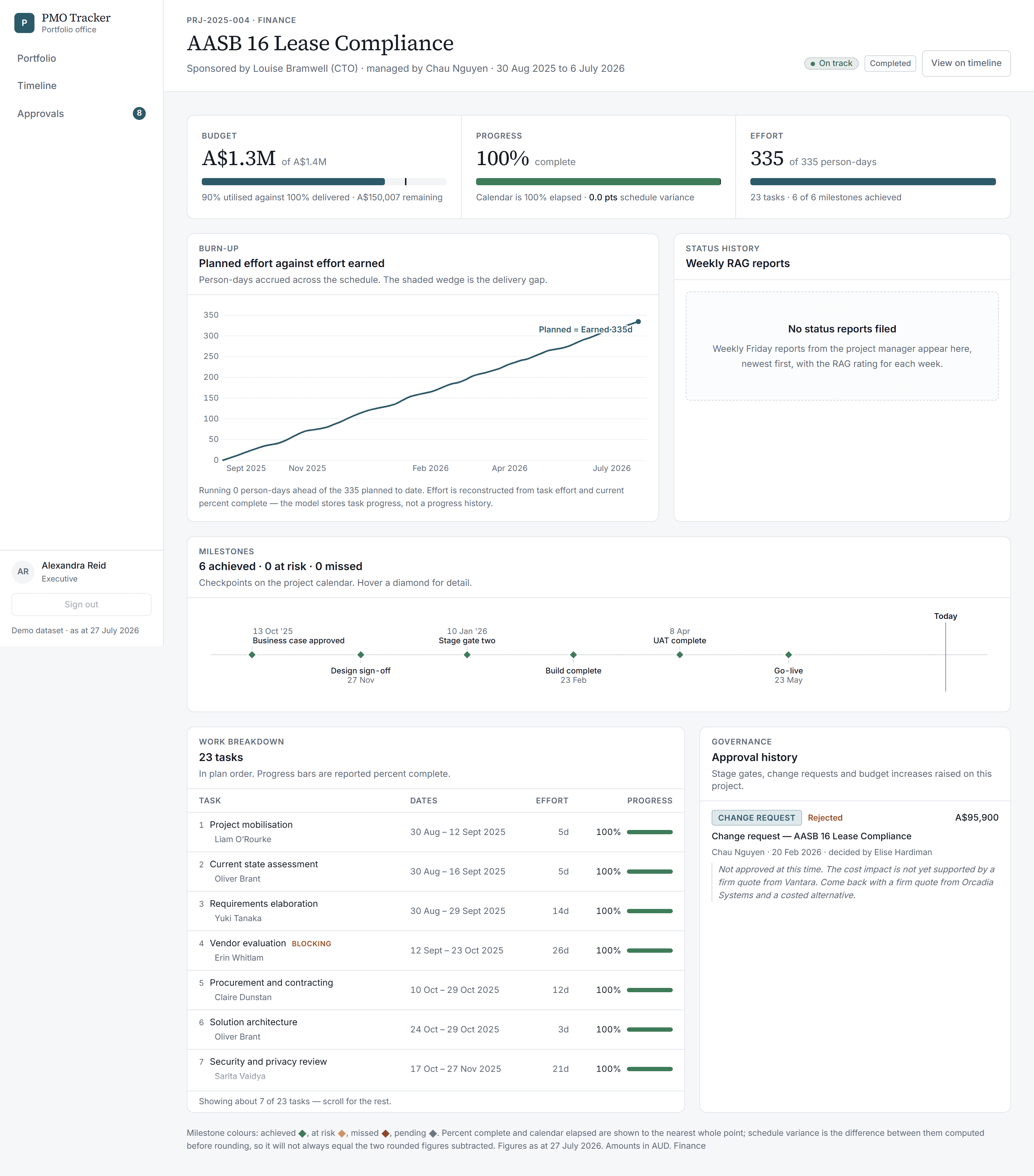The width and height of the screenshot is (1034, 1176).
Task: Click the 26d effort value
Action: point(560,951)
